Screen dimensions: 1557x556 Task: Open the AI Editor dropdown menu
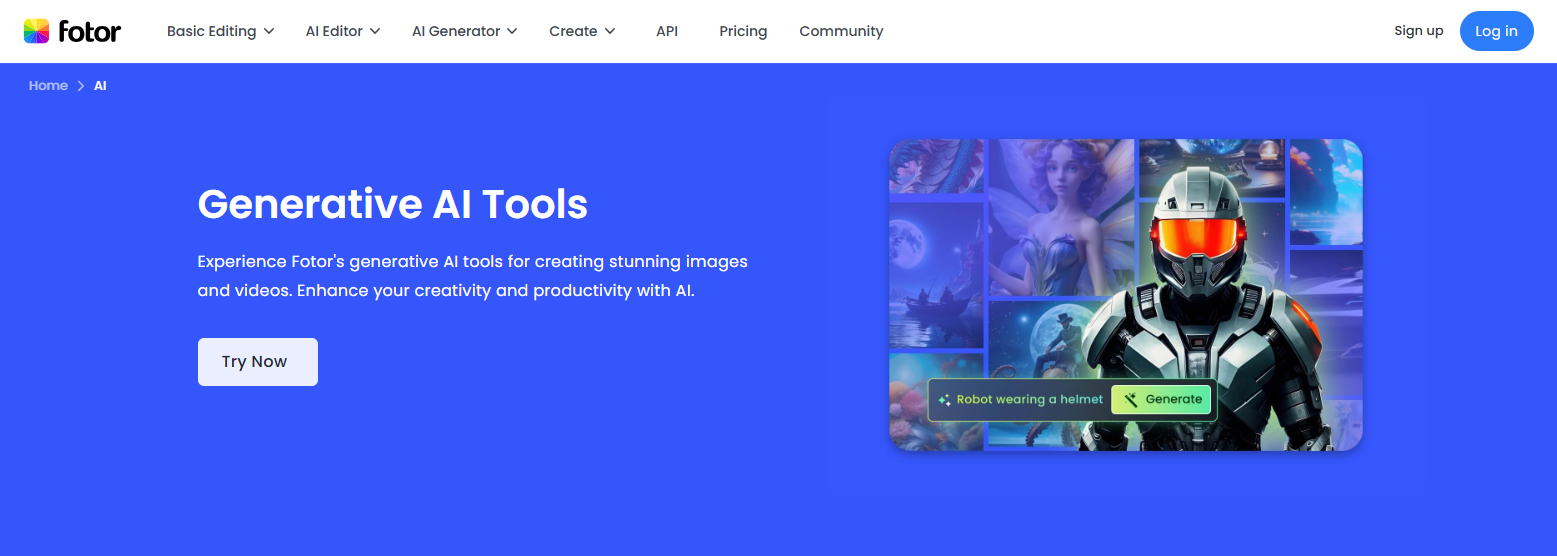point(343,31)
